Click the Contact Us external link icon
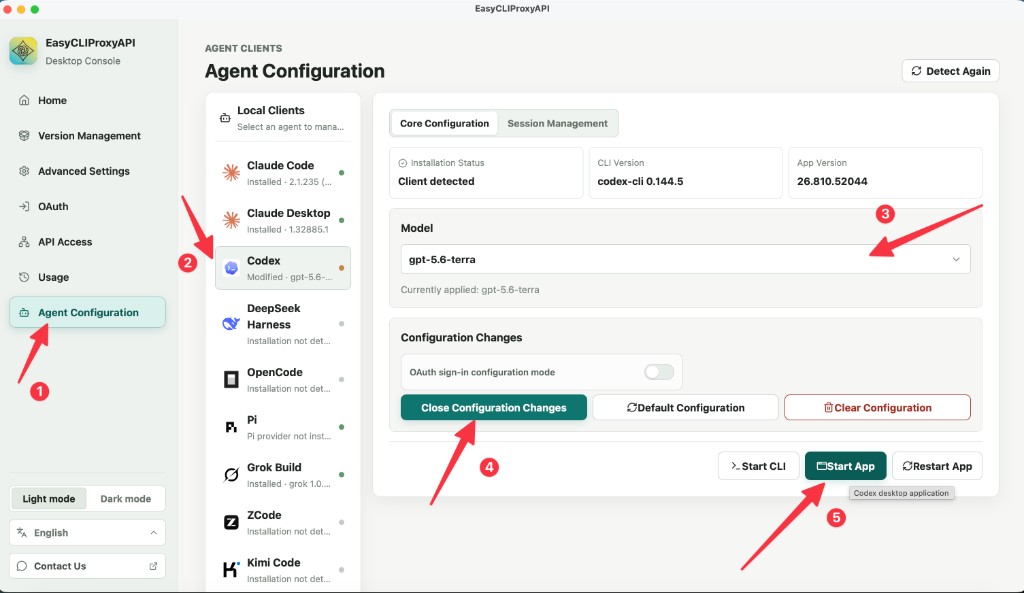Image resolution: width=1024 pixels, height=593 pixels. point(153,566)
